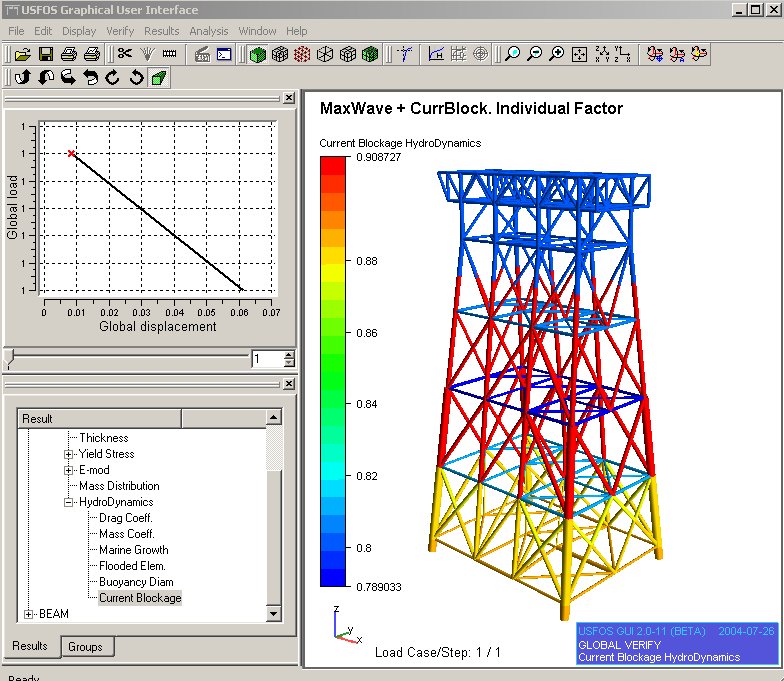Collapse the HydroDynamics tree node
Image resolution: width=784 pixels, height=681 pixels.
pos(69,502)
